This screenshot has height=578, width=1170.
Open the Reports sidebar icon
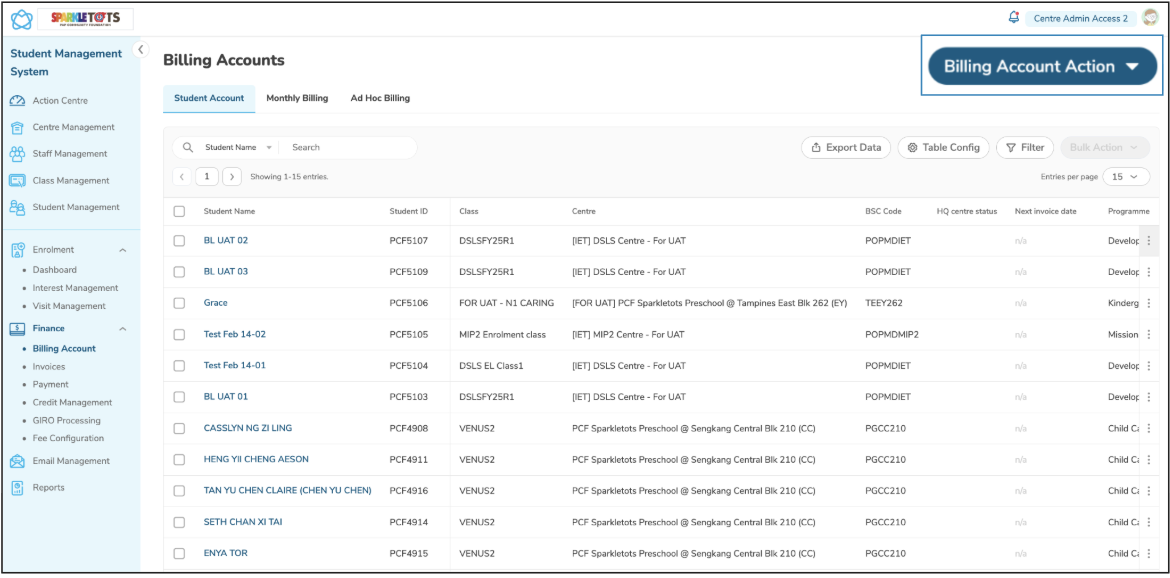tap(17, 488)
